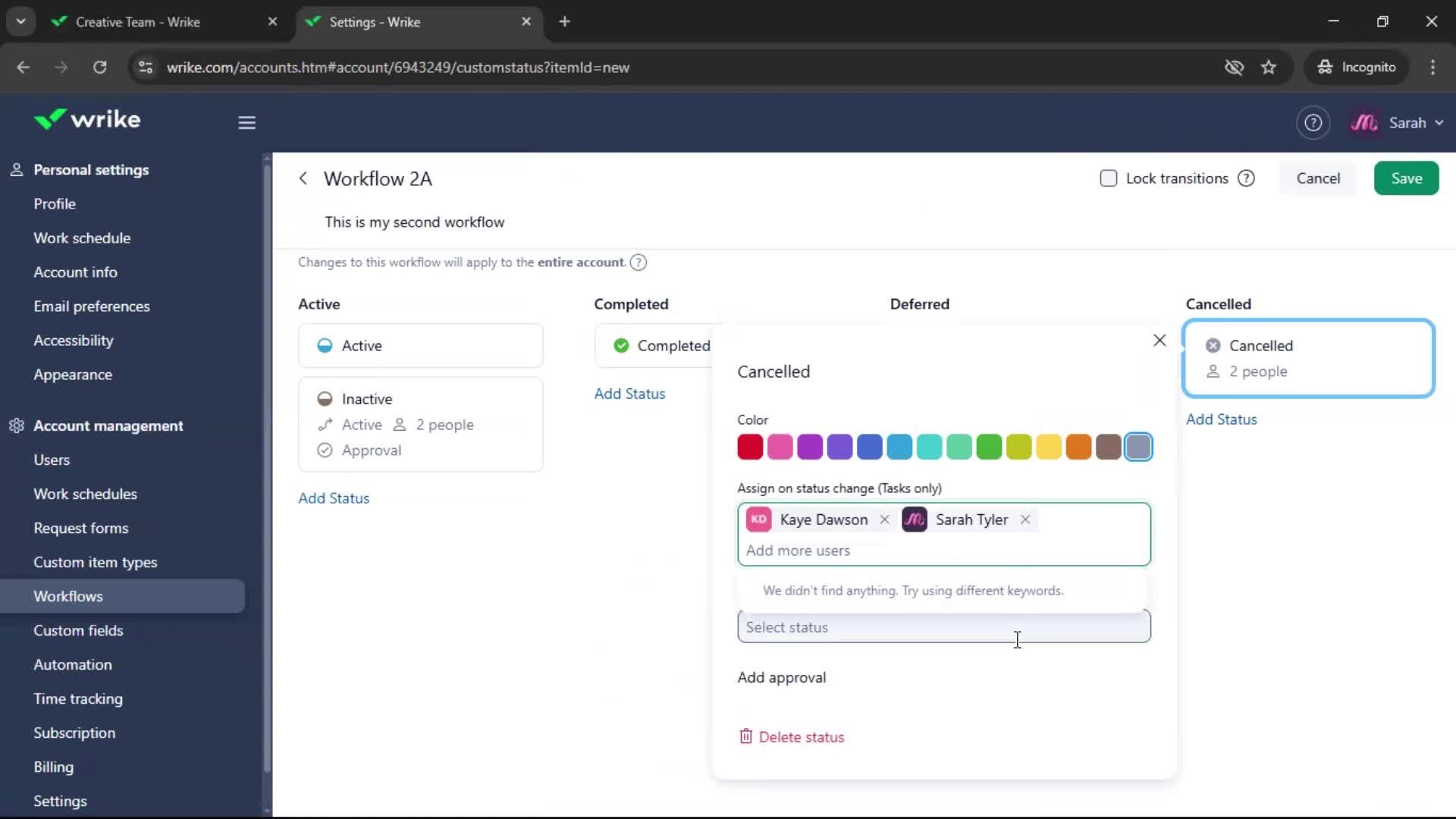Image resolution: width=1456 pixels, height=819 pixels.
Task: Open Work schedule settings
Action: [x=82, y=238]
